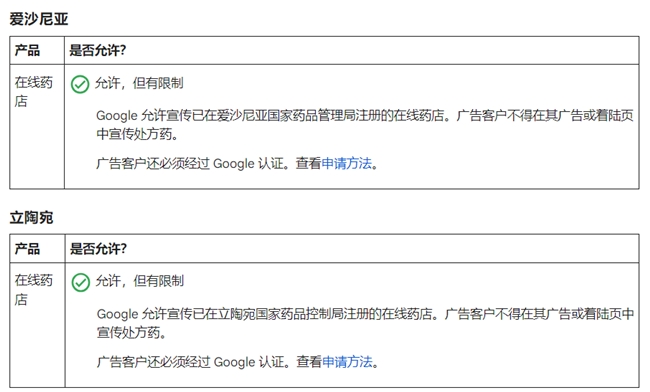This screenshot has height=392, width=650.
Task: Click 允许，但有限制 text in 爱沙尼亚 table
Action: (139, 83)
